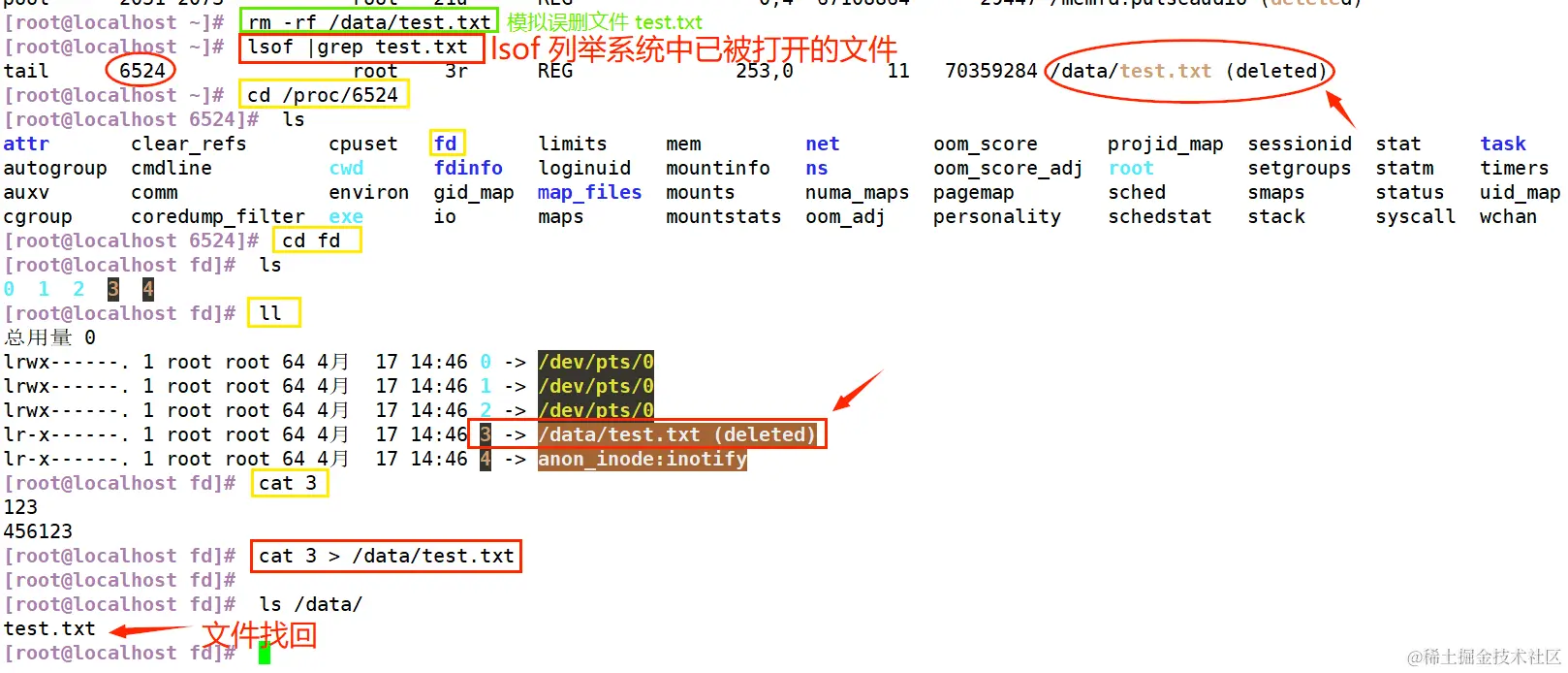The image size is (1568, 673).
Task: Click the 'attr' directory entry
Action: click(26, 144)
